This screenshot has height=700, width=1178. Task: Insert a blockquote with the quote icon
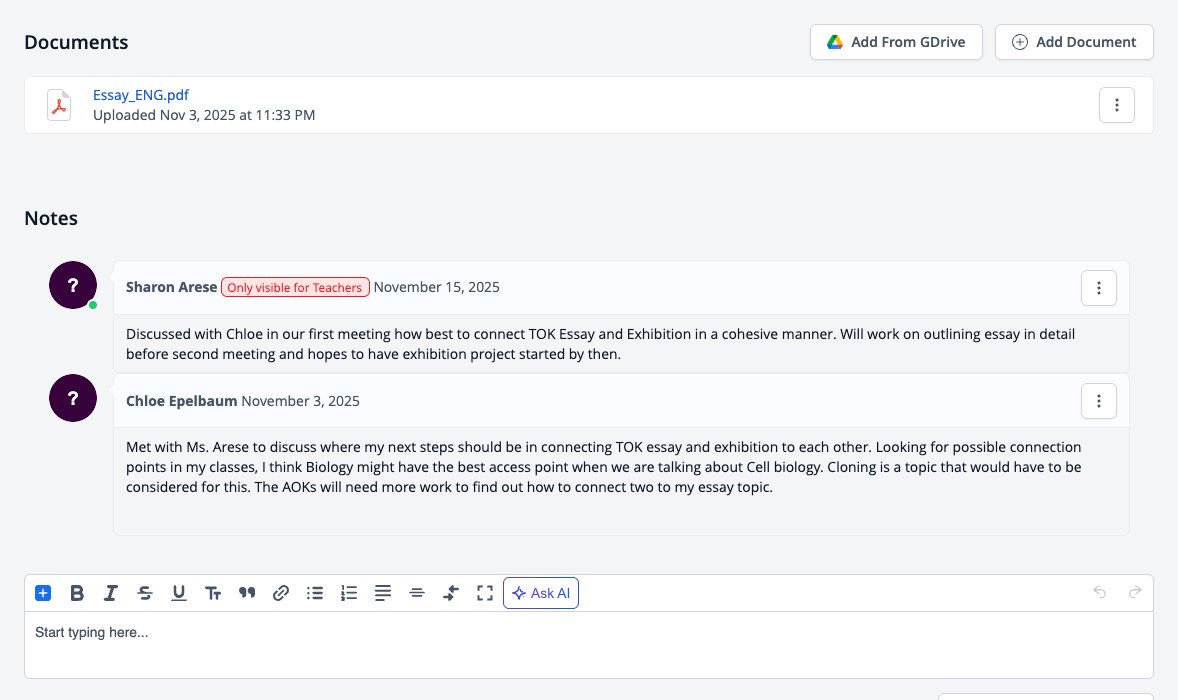(247, 593)
